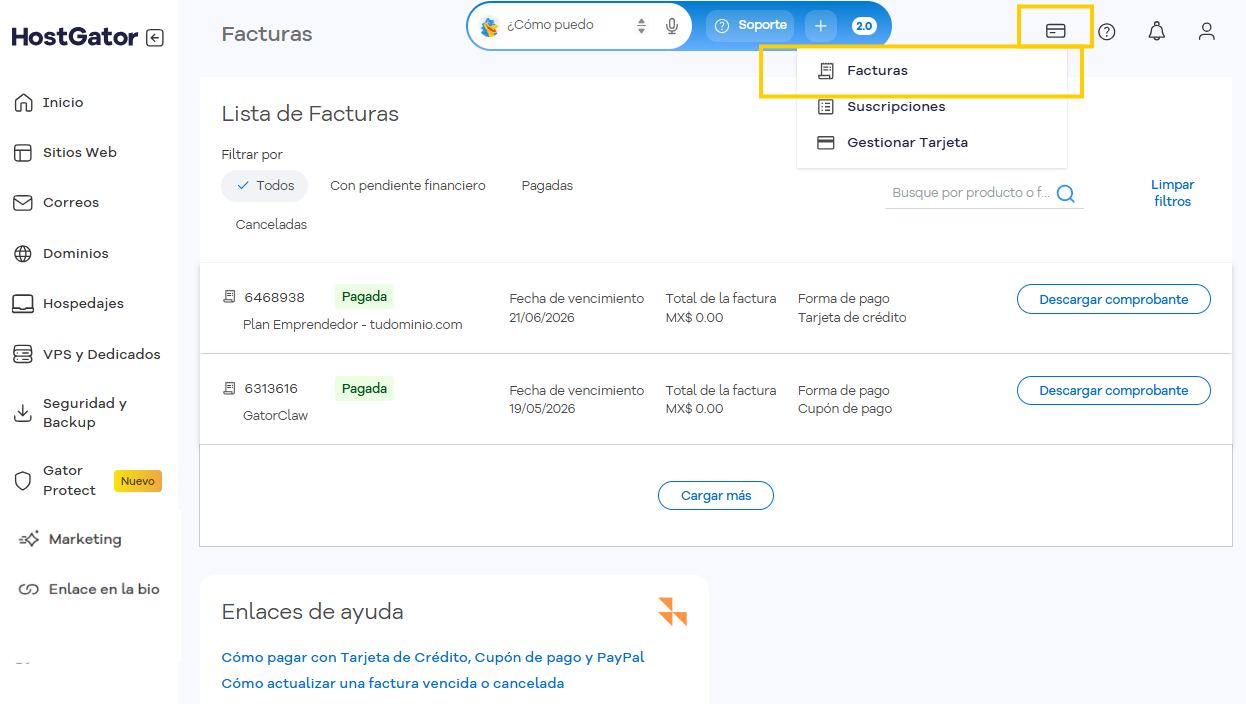Click the search magnifier icon in invoice search
This screenshot has width=1246, height=704.
(1066, 194)
